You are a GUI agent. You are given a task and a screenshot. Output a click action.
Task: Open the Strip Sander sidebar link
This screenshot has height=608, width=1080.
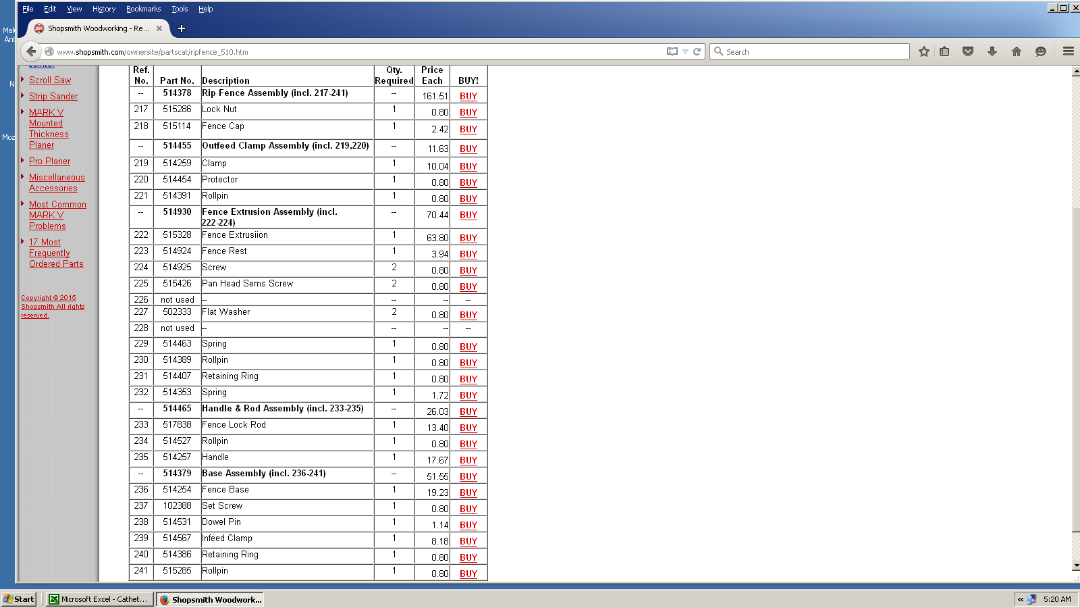[53, 96]
